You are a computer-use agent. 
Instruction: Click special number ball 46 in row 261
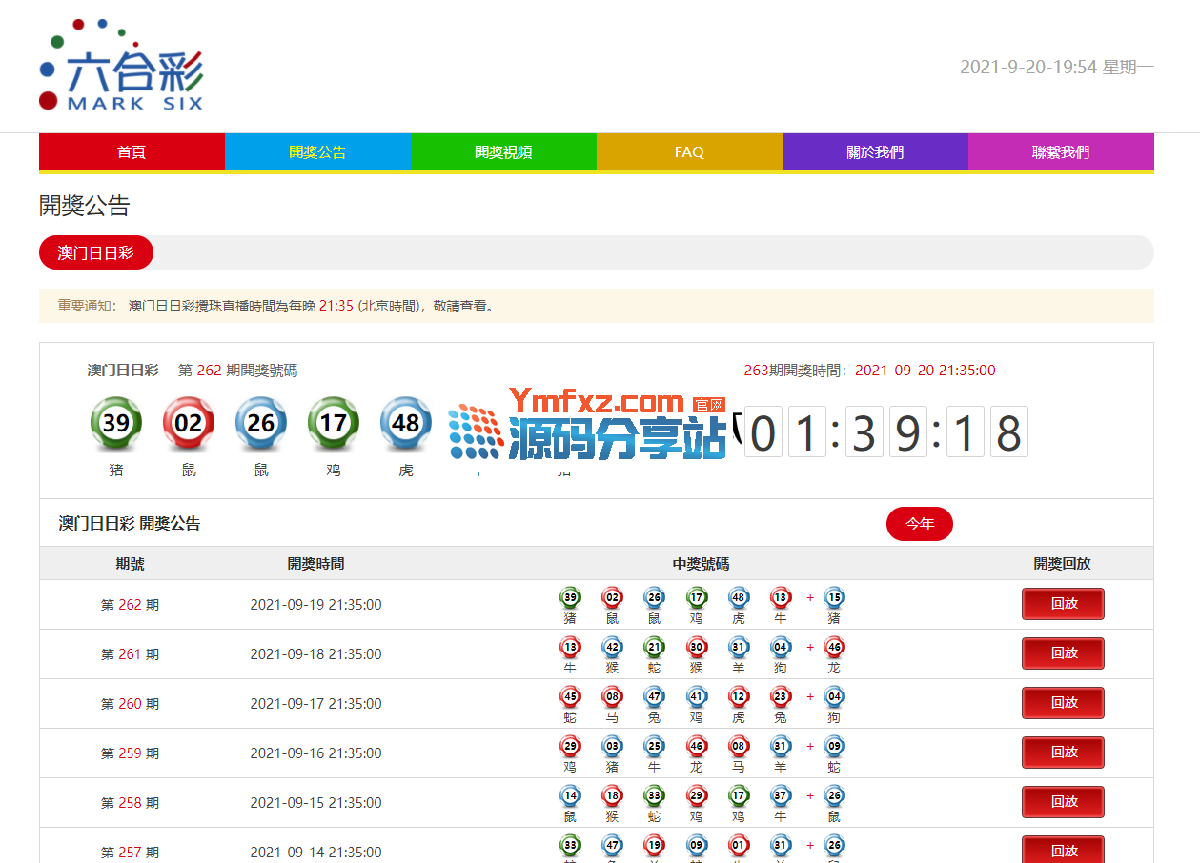tap(834, 648)
